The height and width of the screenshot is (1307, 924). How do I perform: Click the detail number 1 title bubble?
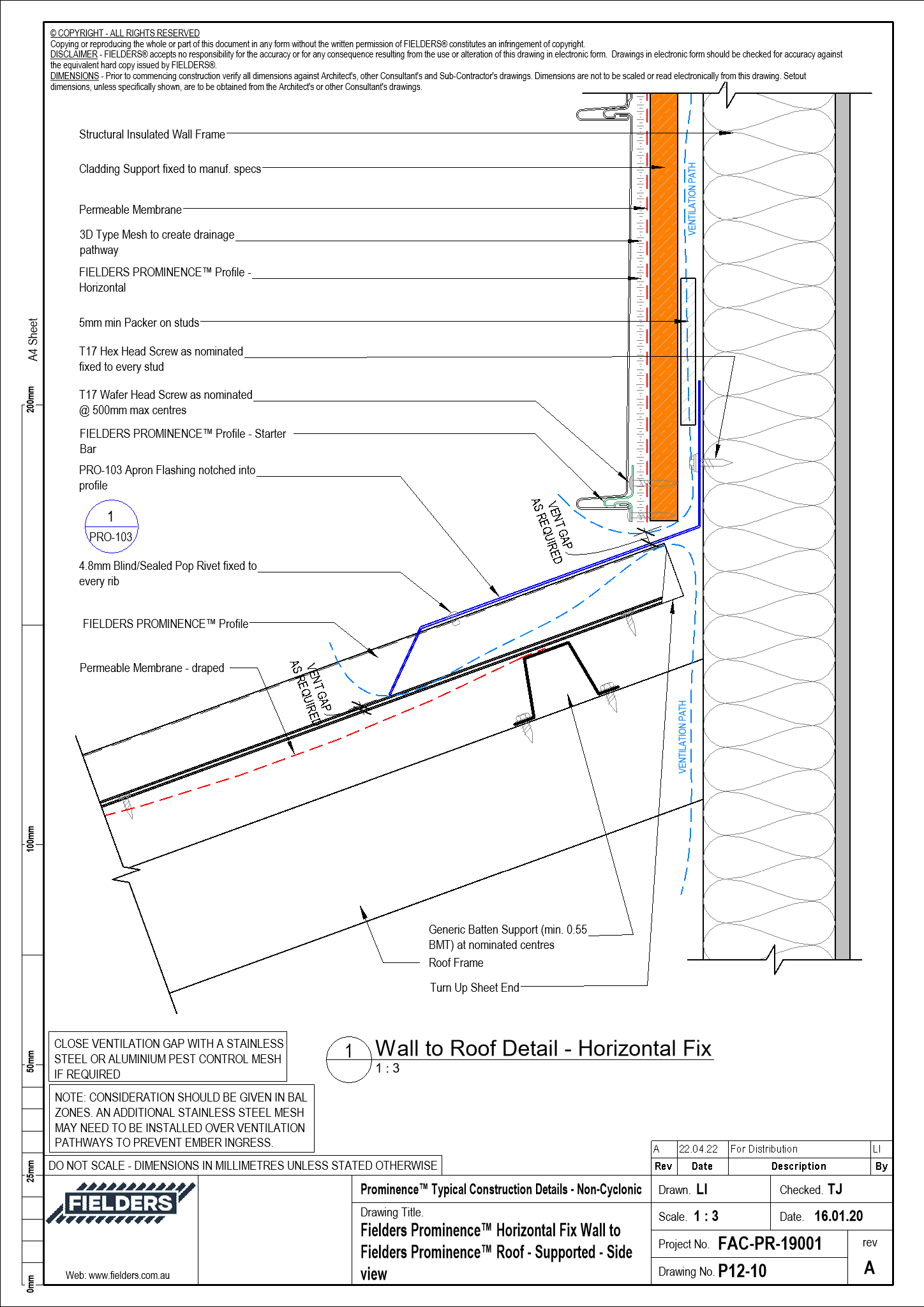tap(348, 1059)
